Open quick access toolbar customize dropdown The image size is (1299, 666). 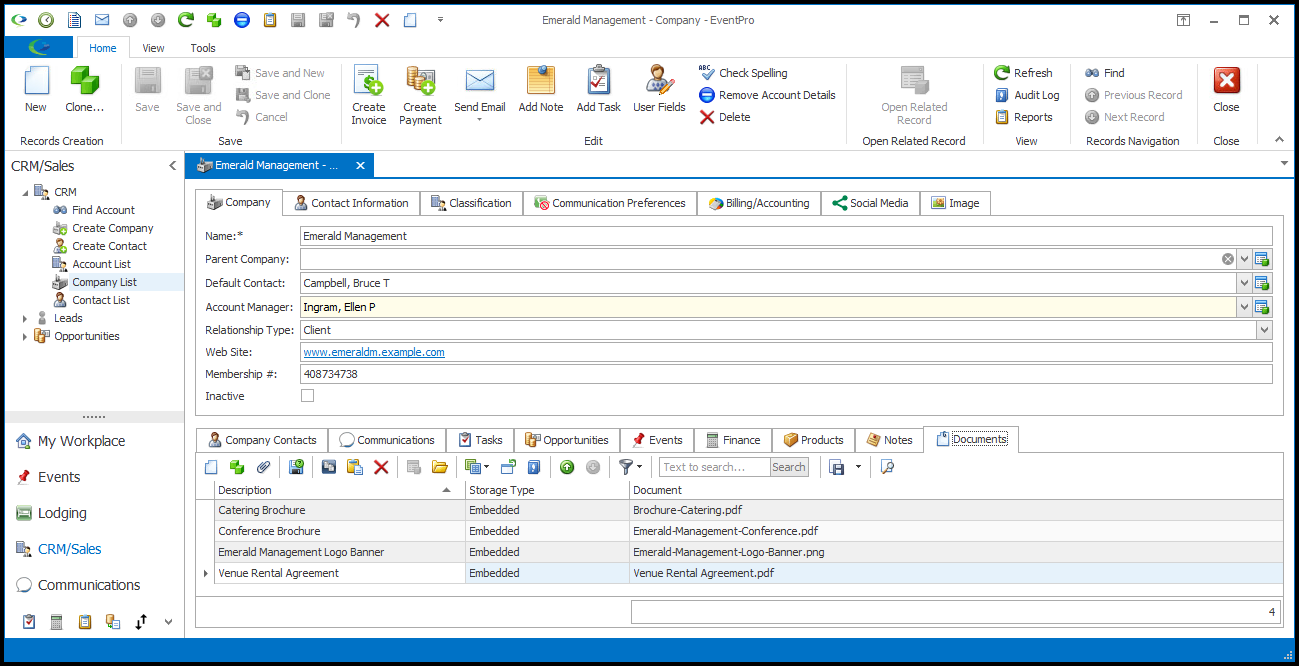(x=440, y=19)
